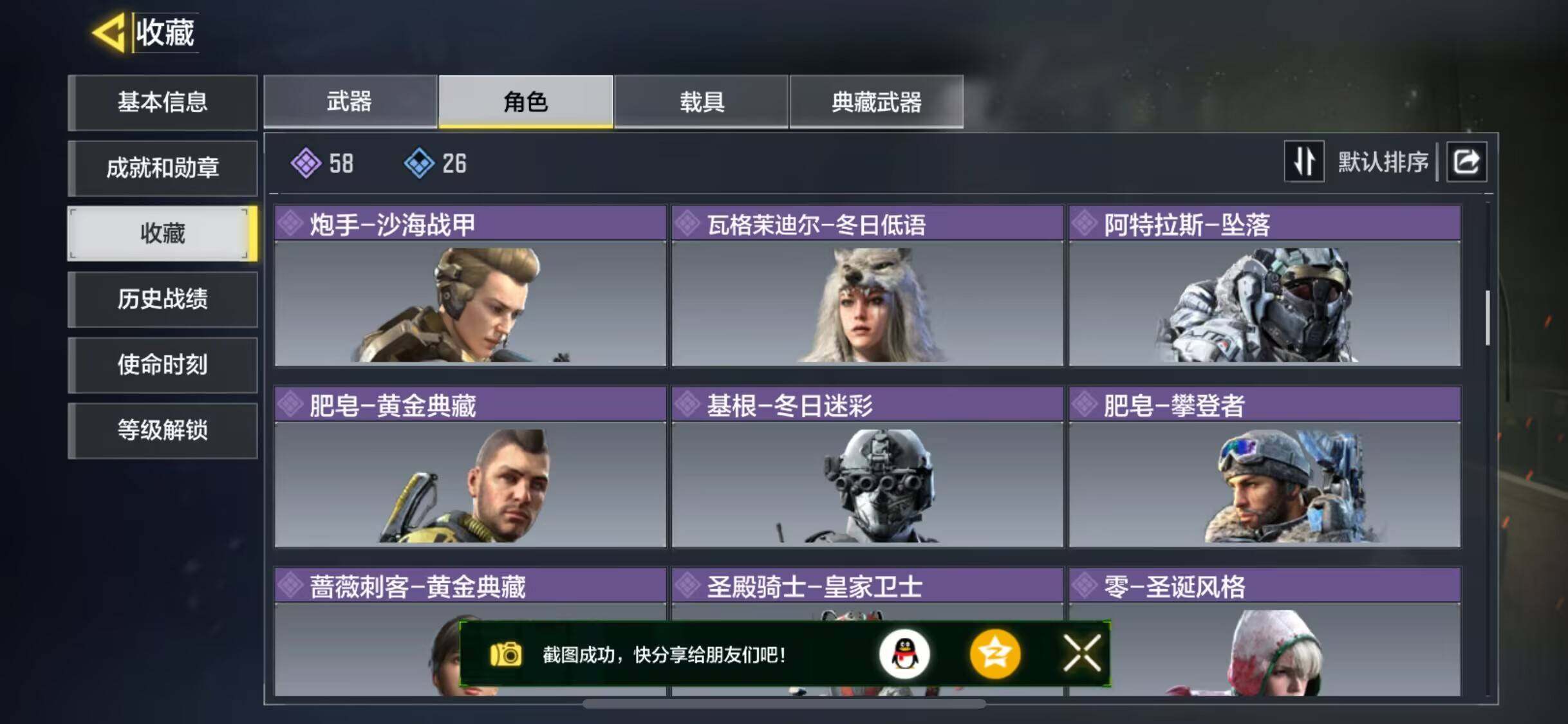Share screenshot via QQ penguin icon
1568x724 pixels.
904,654
